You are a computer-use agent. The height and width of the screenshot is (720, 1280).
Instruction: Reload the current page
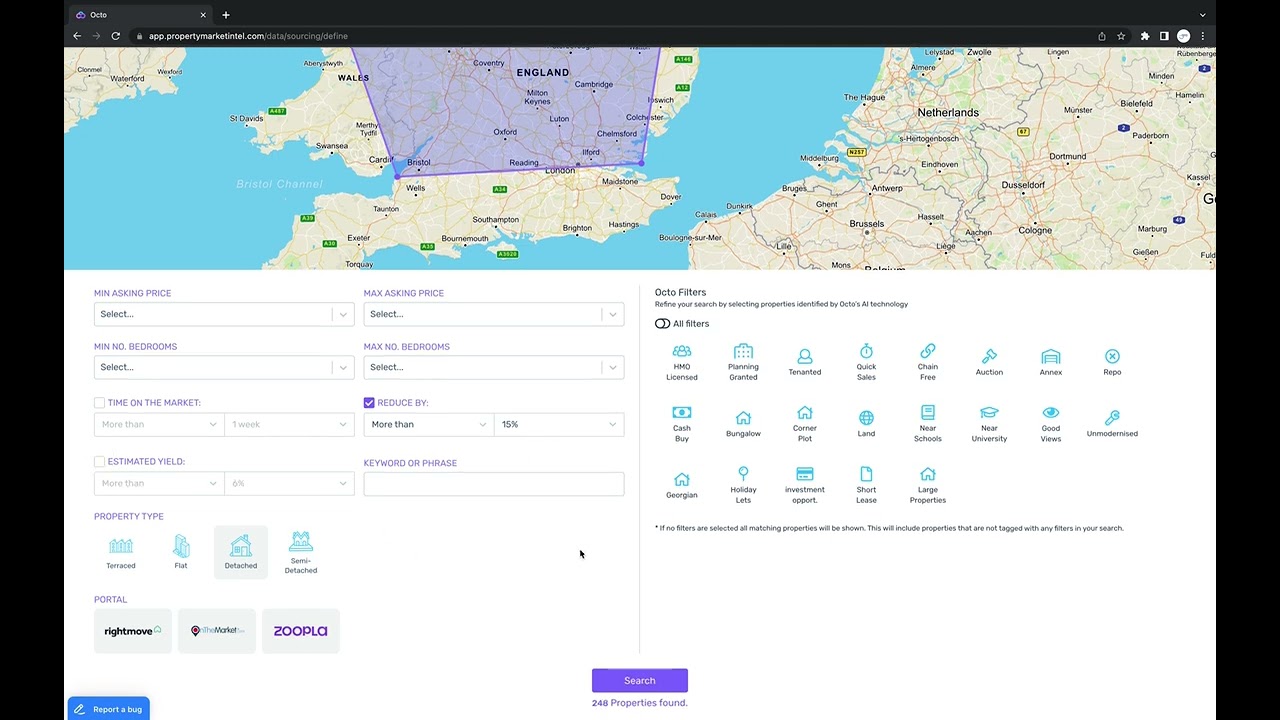115,36
